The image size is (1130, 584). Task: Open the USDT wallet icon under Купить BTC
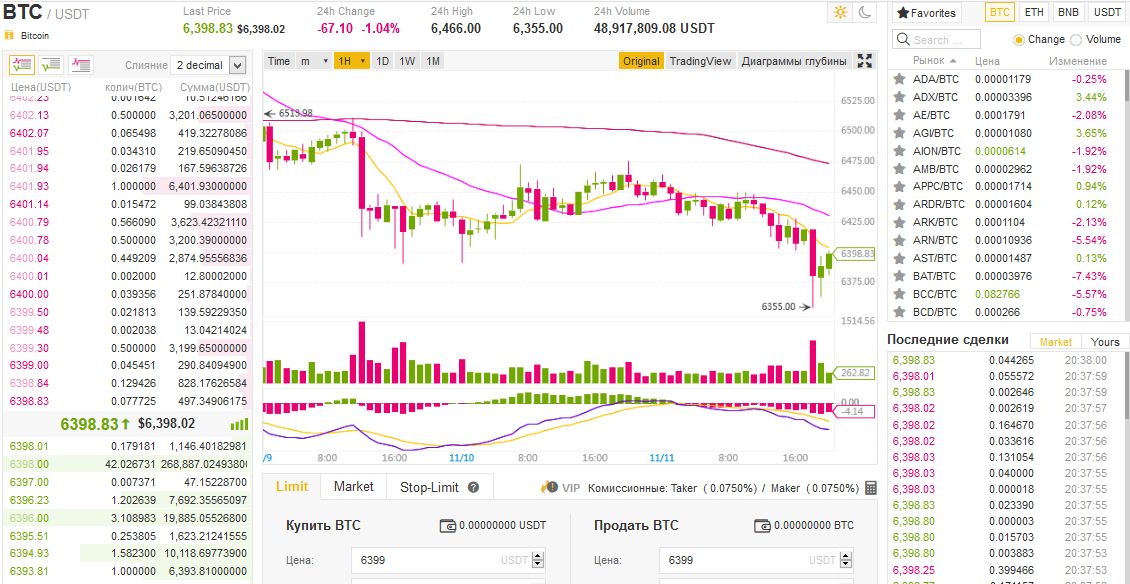click(x=448, y=526)
